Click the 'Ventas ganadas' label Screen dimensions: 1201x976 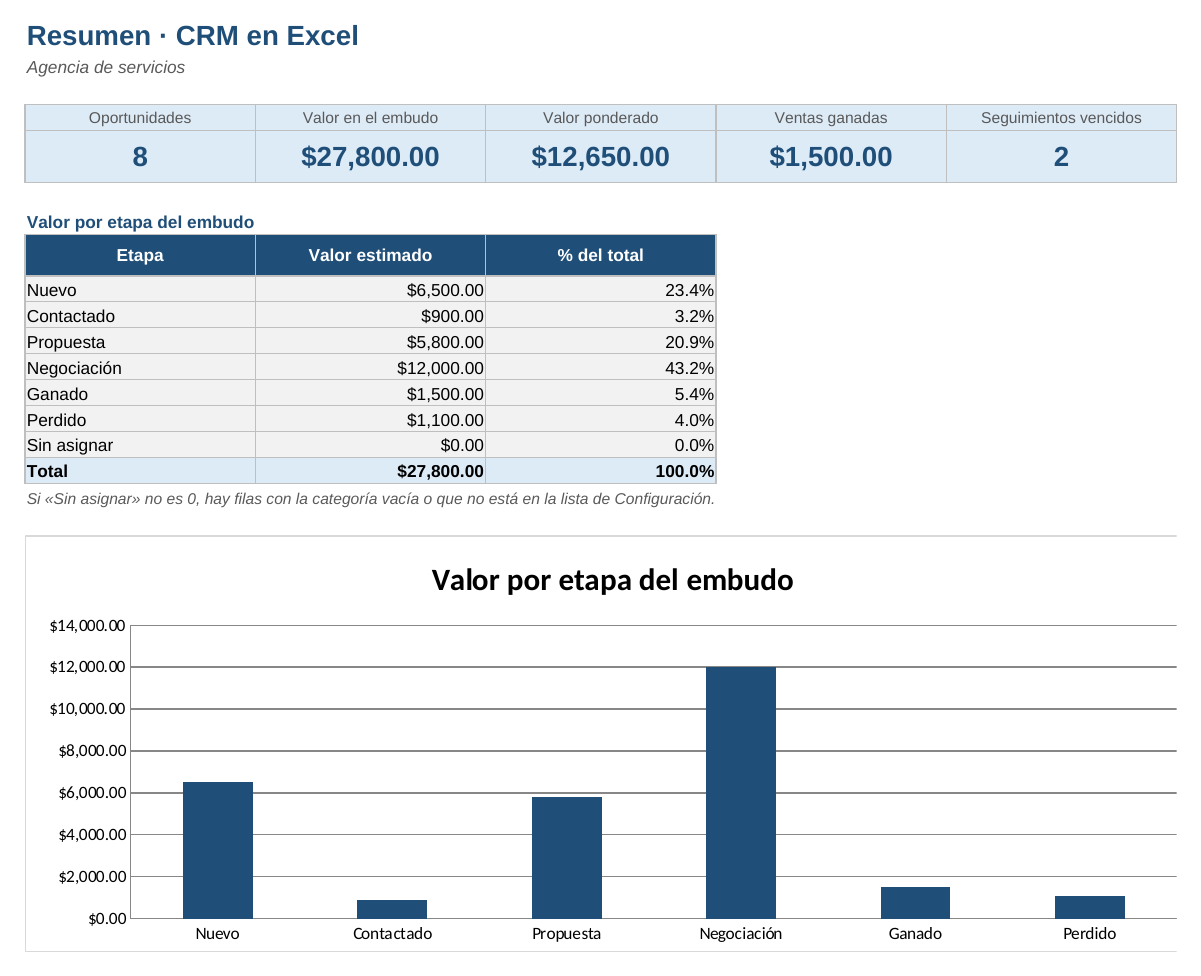[x=831, y=117]
